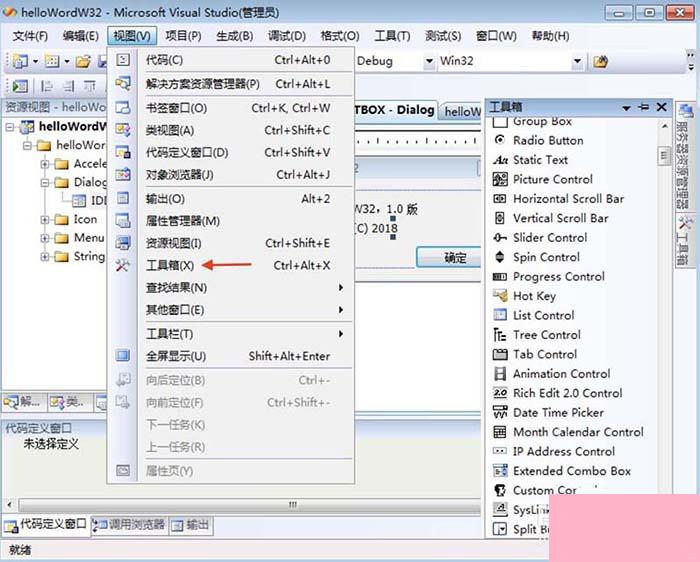This screenshot has width=700, height=562.
Task: Expand the Icon folder node
Action: (x=45, y=220)
